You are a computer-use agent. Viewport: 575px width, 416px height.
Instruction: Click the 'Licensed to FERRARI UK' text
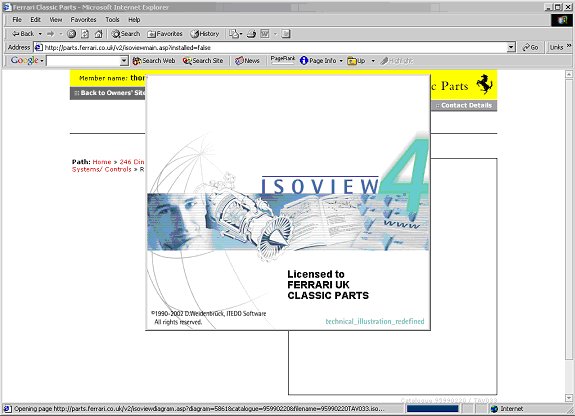coord(318,280)
